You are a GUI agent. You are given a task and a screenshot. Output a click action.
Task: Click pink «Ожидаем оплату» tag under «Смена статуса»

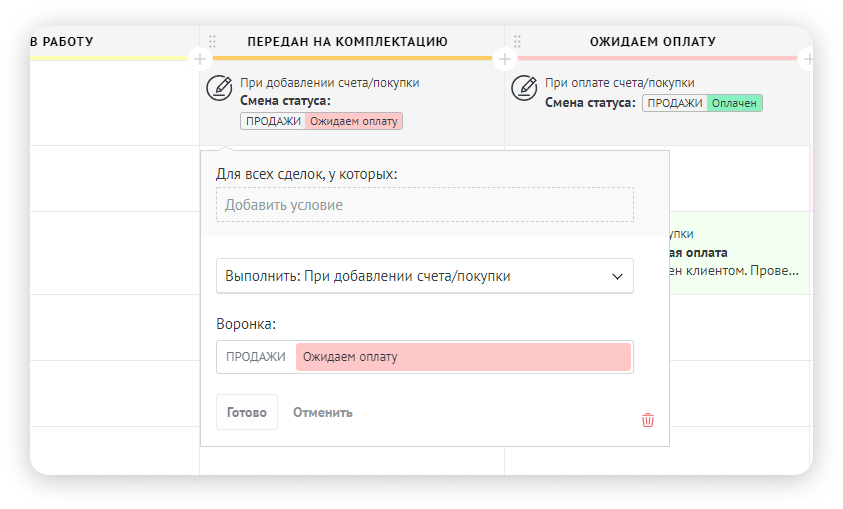coord(353,121)
